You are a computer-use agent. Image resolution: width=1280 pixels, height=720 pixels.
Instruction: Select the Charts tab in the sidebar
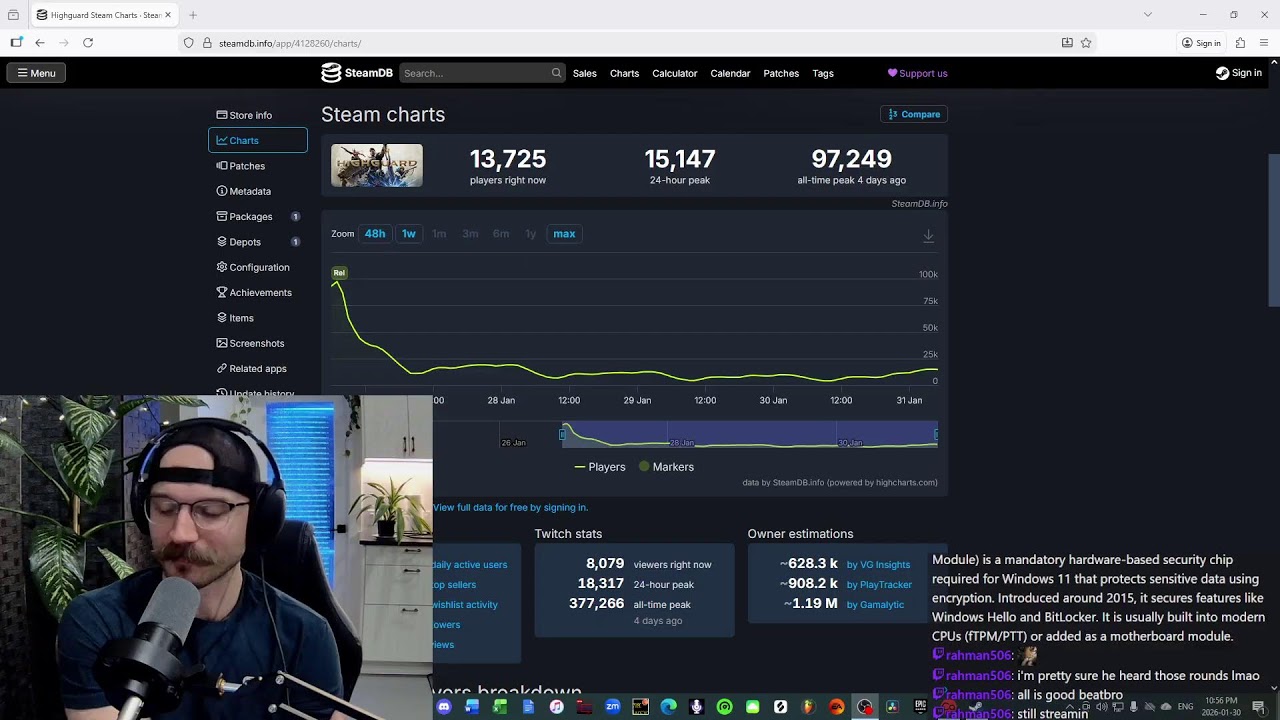[x=258, y=140]
